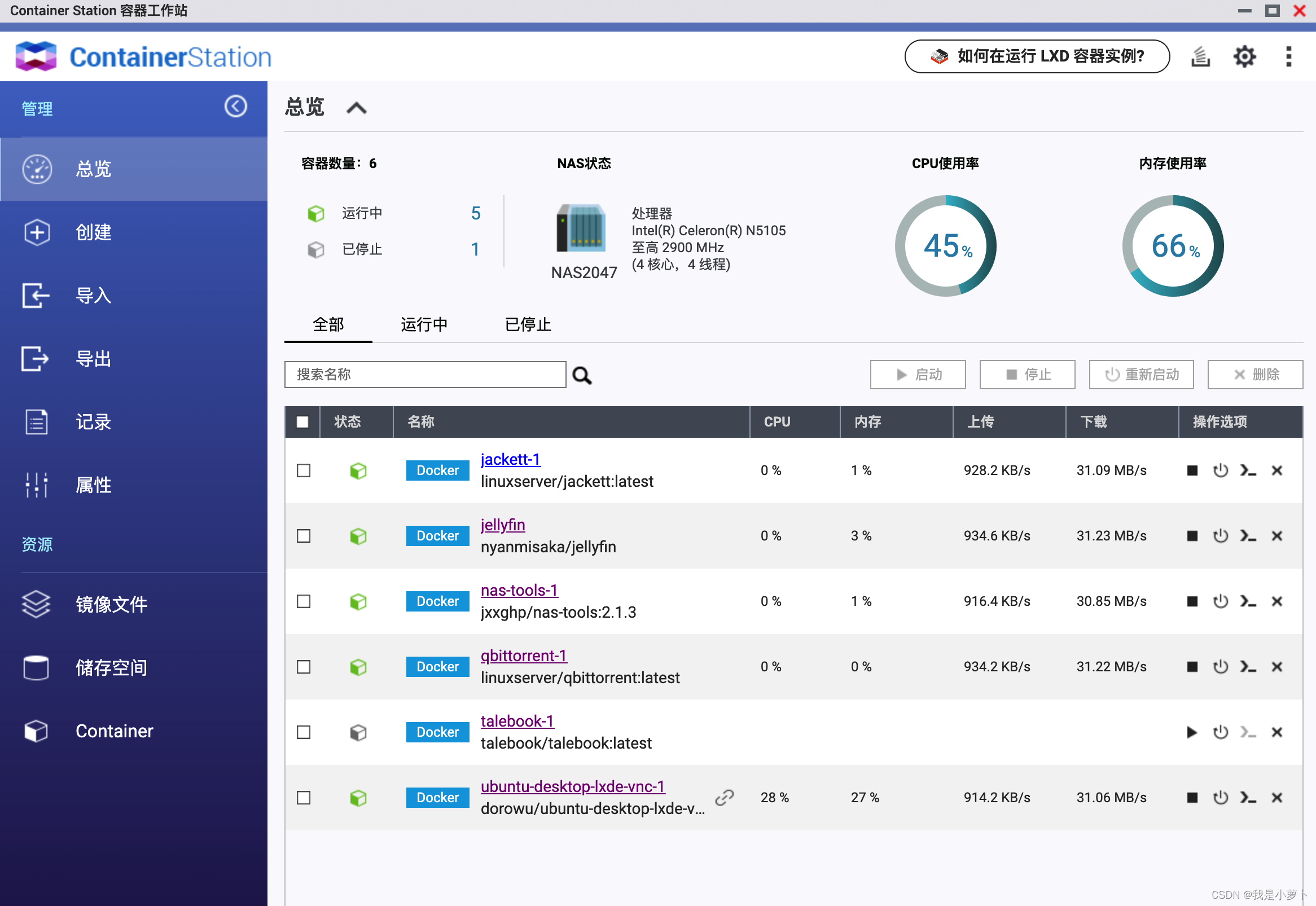The width and height of the screenshot is (1316, 906).
Task: Remove the jellyfin container
Action: pos(1277,536)
